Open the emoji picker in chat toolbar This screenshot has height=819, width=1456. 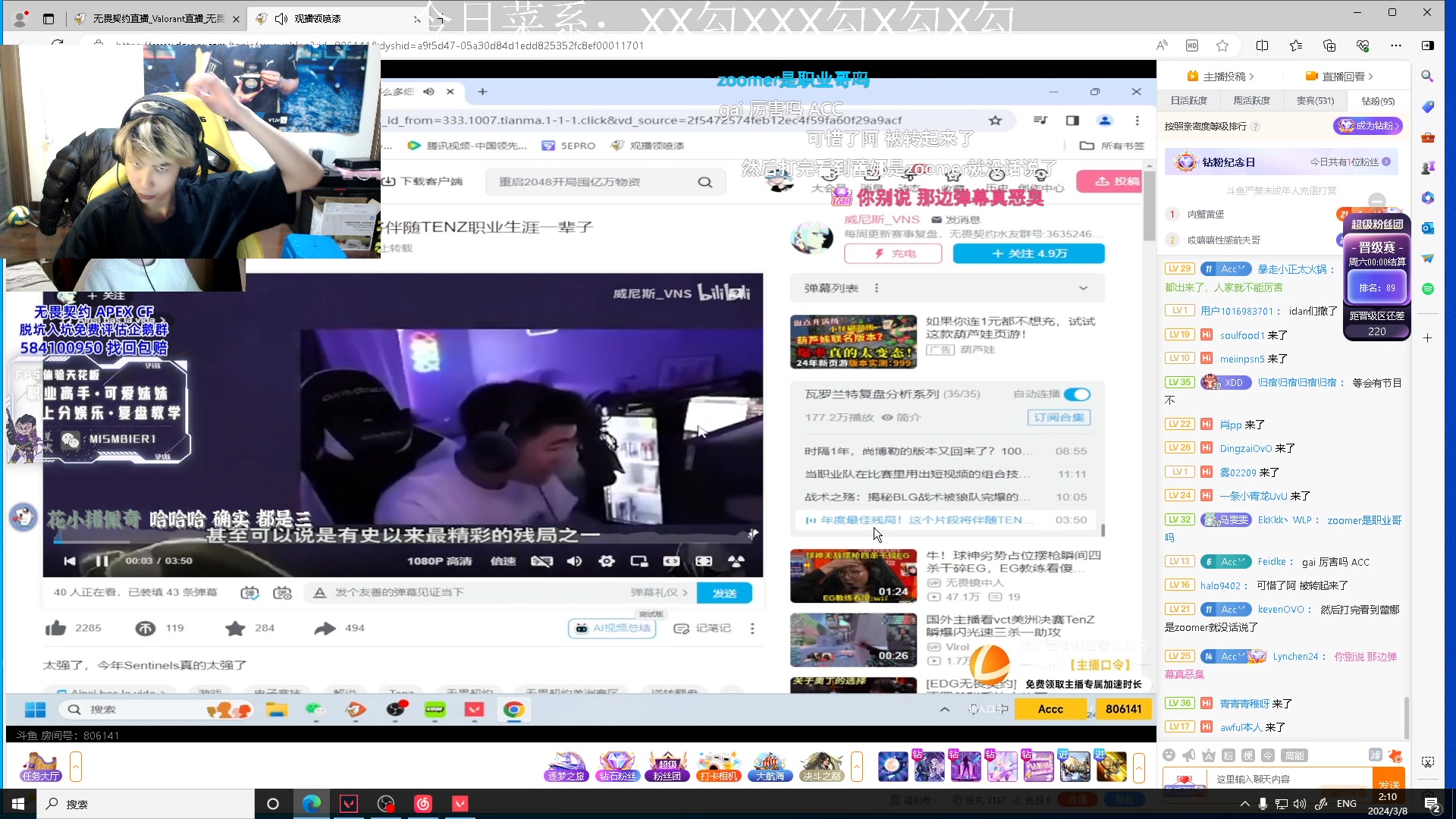(1169, 755)
